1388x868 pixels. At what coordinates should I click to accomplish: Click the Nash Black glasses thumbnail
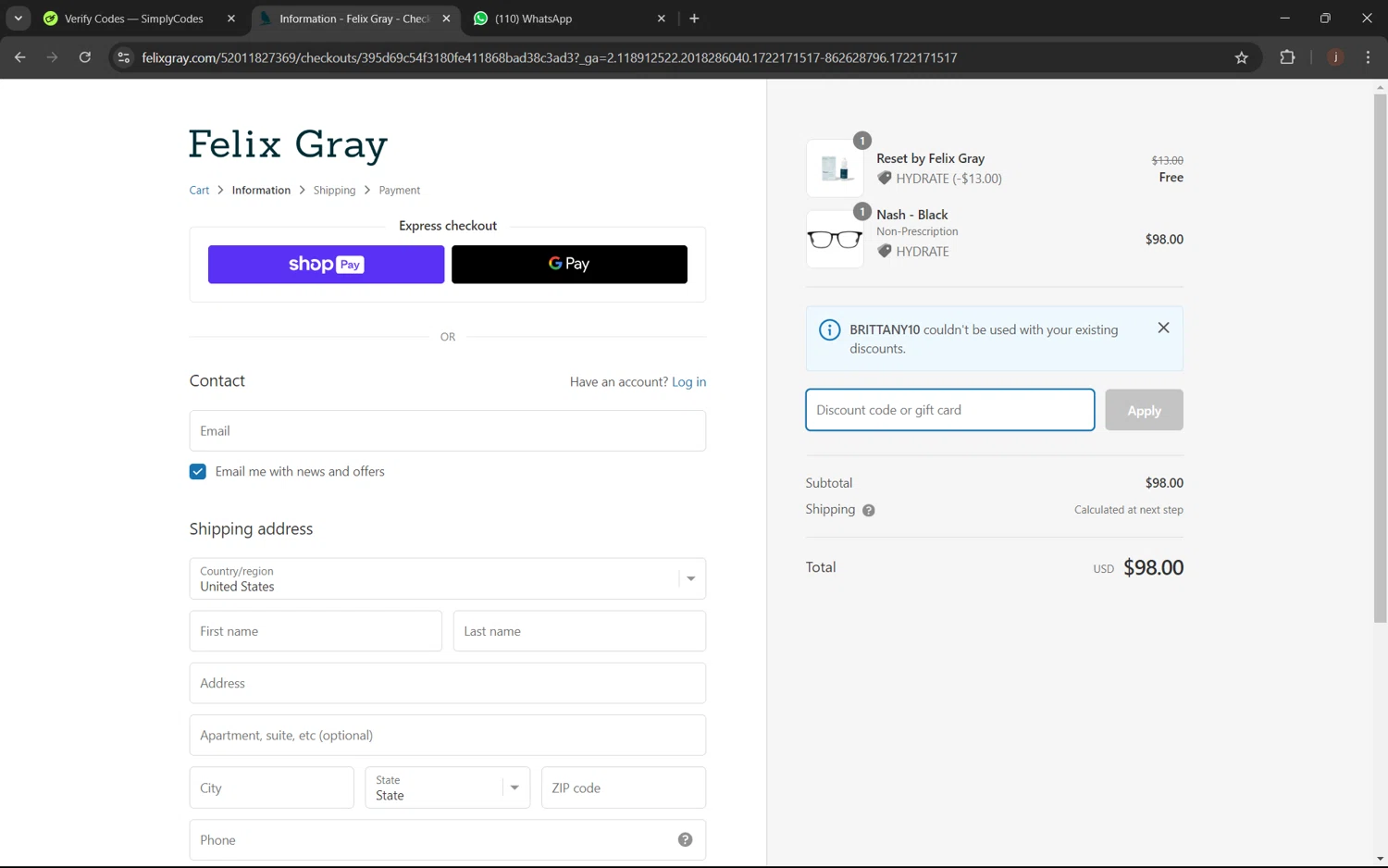click(835, 240)
